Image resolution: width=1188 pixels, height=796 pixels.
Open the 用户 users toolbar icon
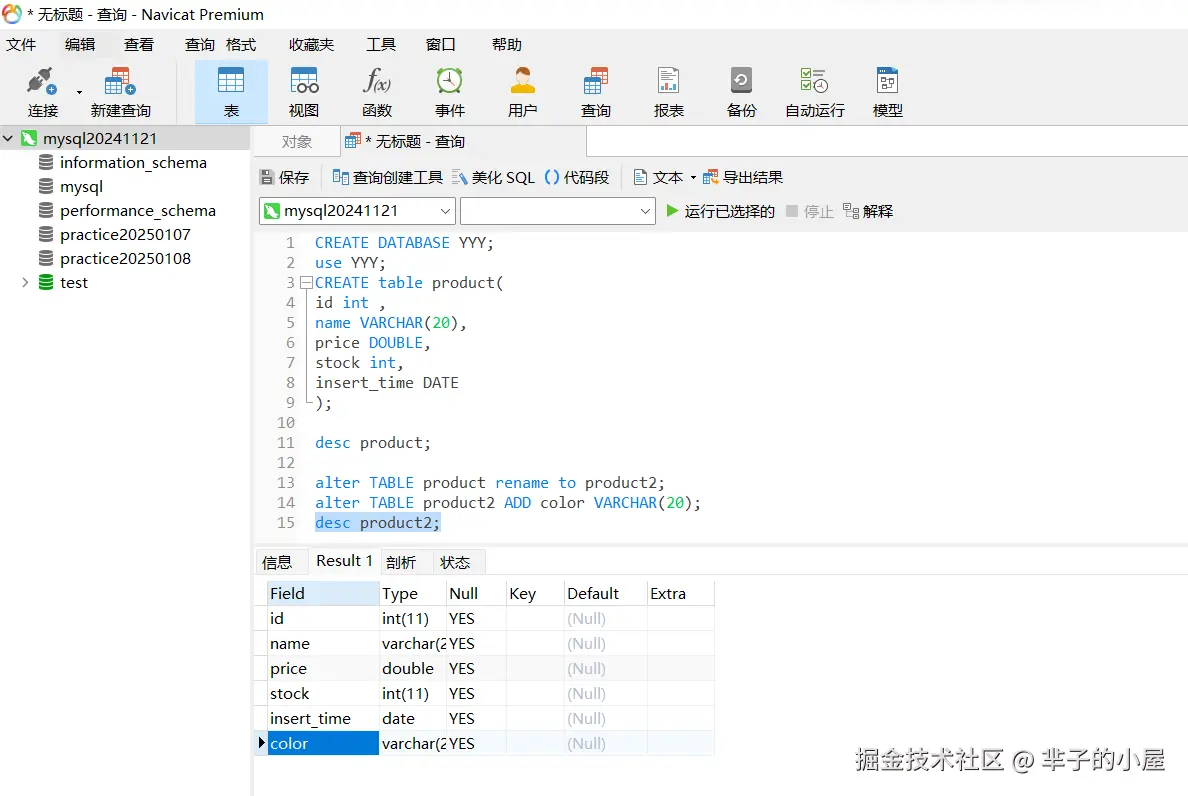[x=523, y=92]
